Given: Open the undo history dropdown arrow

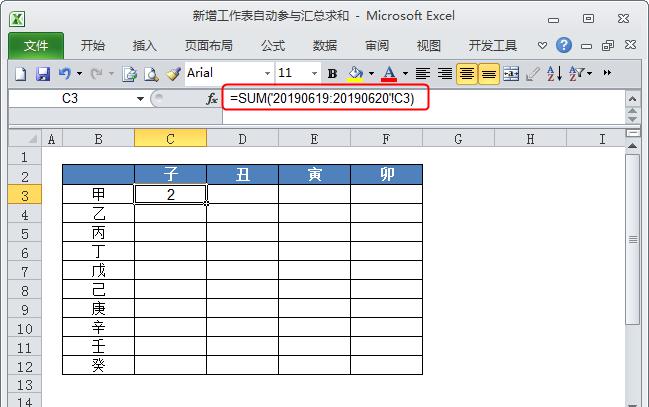Looking at the screenshot, I should (x=79, y=74).
